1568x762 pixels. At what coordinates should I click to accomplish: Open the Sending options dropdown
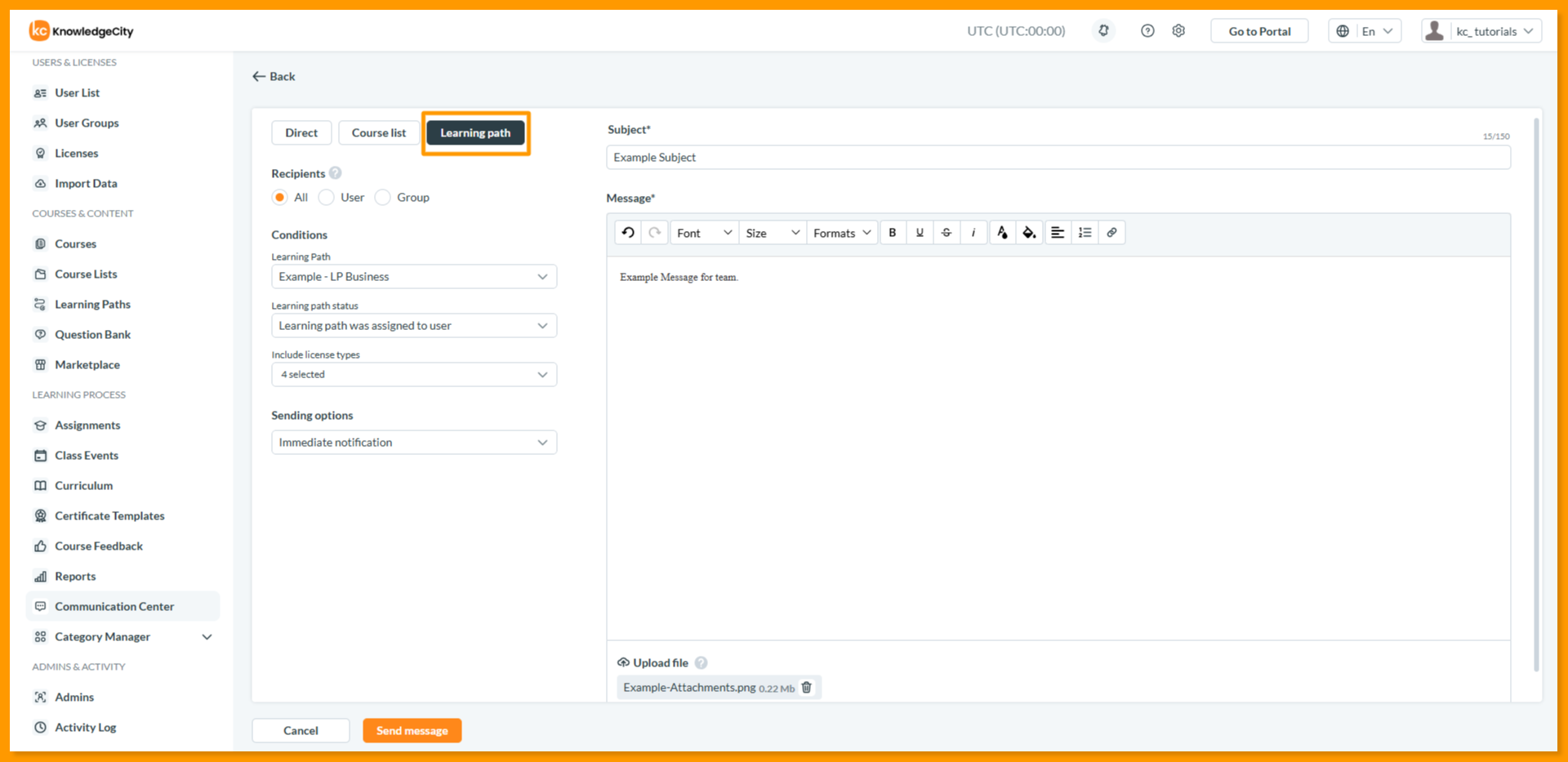(x=414, y=443)
